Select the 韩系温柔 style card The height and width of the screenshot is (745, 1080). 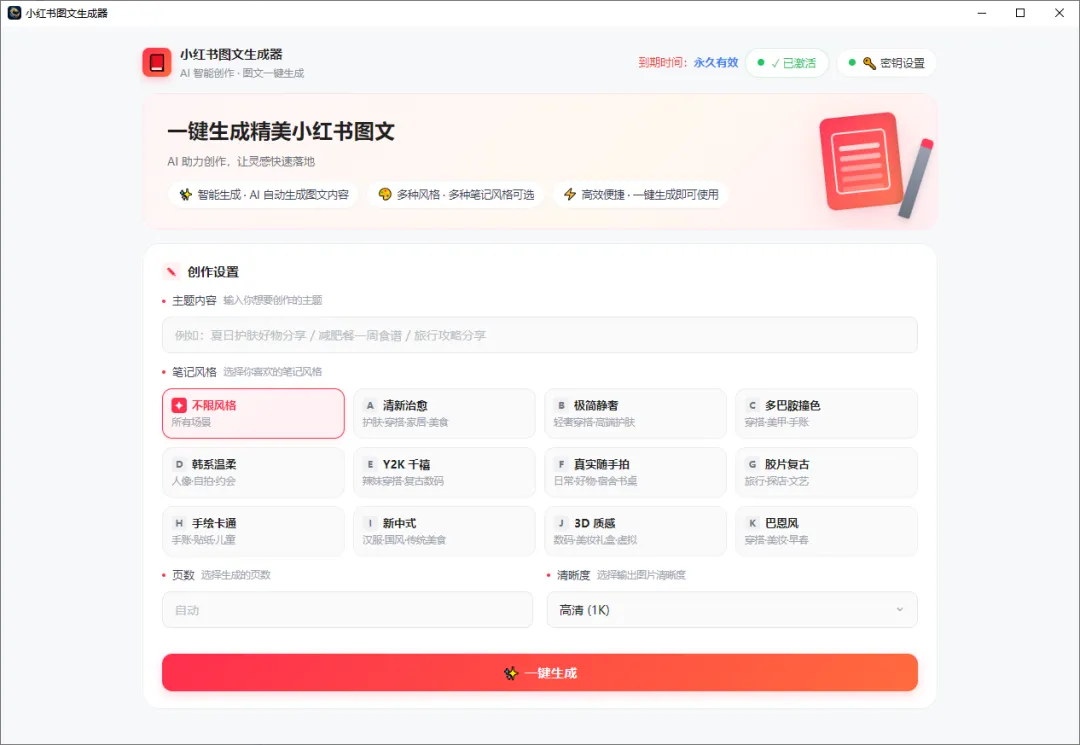[x=253, y=472]
